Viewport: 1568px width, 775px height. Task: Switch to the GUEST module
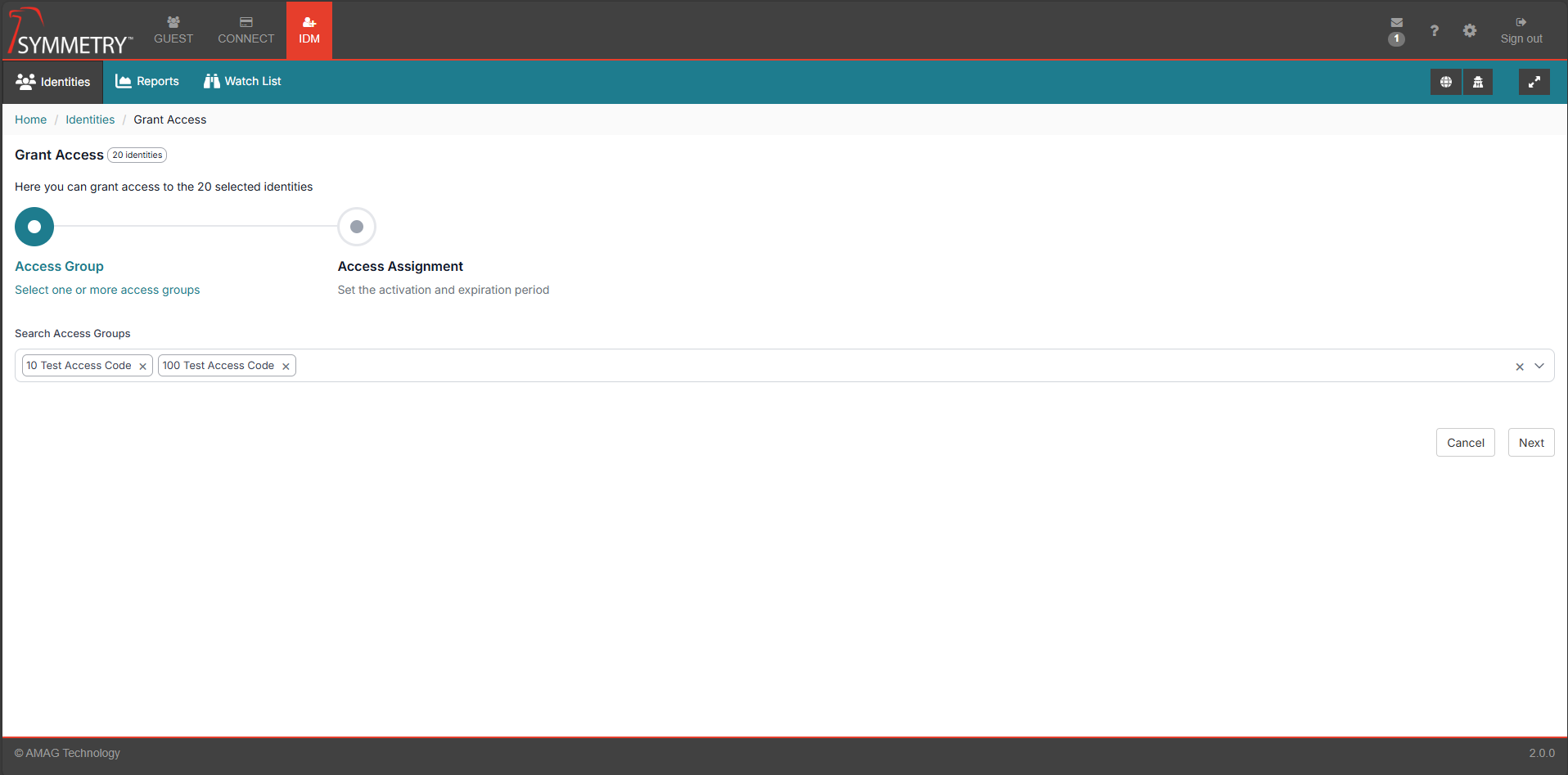pos(173,30)
